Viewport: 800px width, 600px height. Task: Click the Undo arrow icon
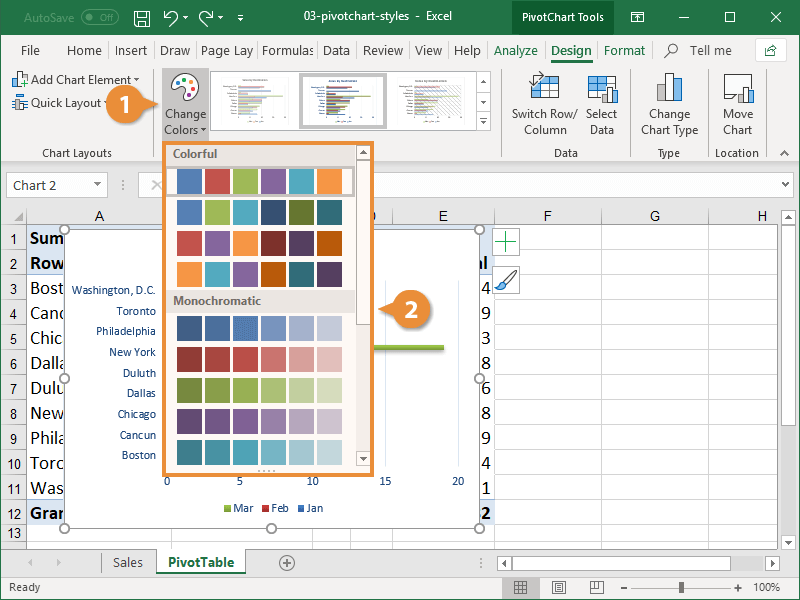click(171, 18)
